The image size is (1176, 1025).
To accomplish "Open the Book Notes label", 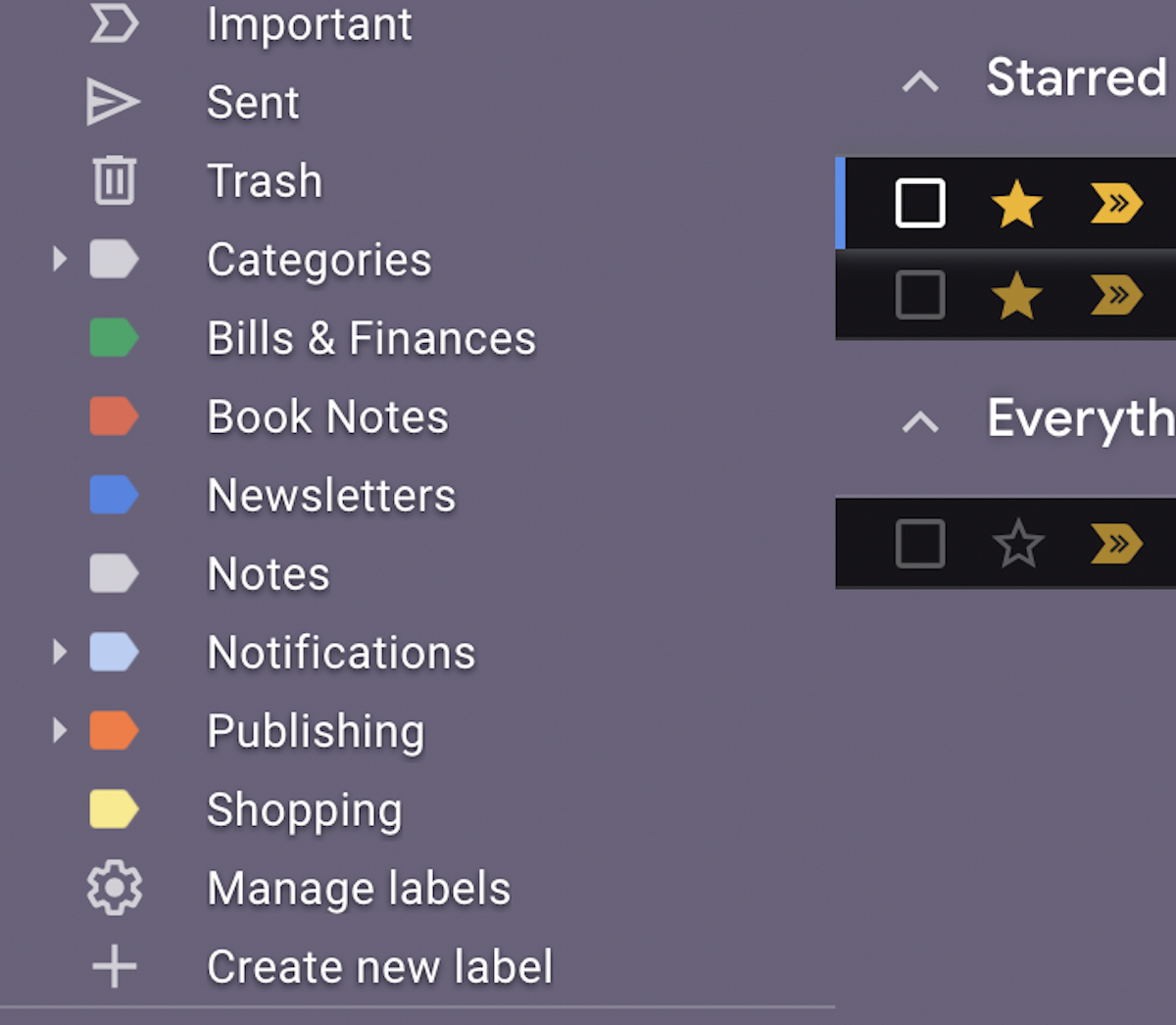I will (327, 416).
